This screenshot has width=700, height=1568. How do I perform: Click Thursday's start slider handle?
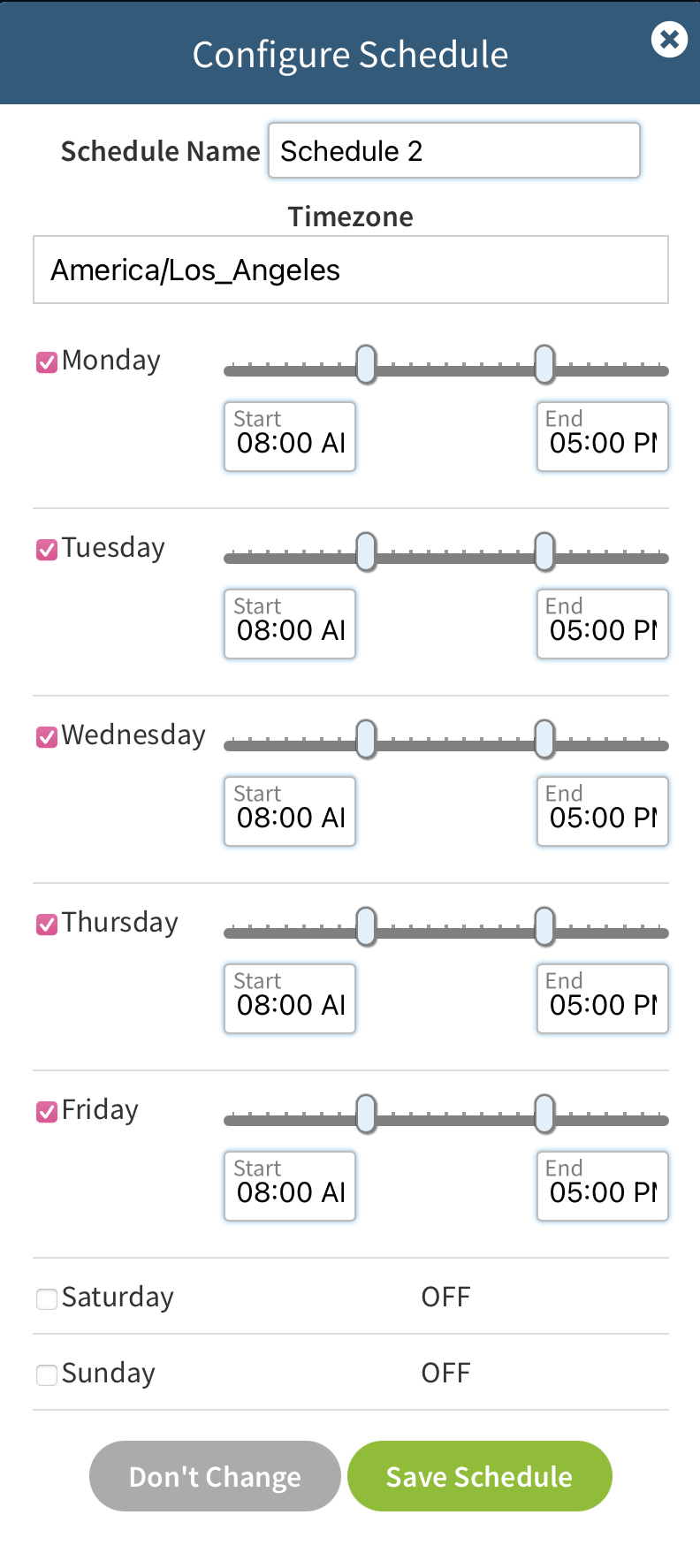point(366,927)
